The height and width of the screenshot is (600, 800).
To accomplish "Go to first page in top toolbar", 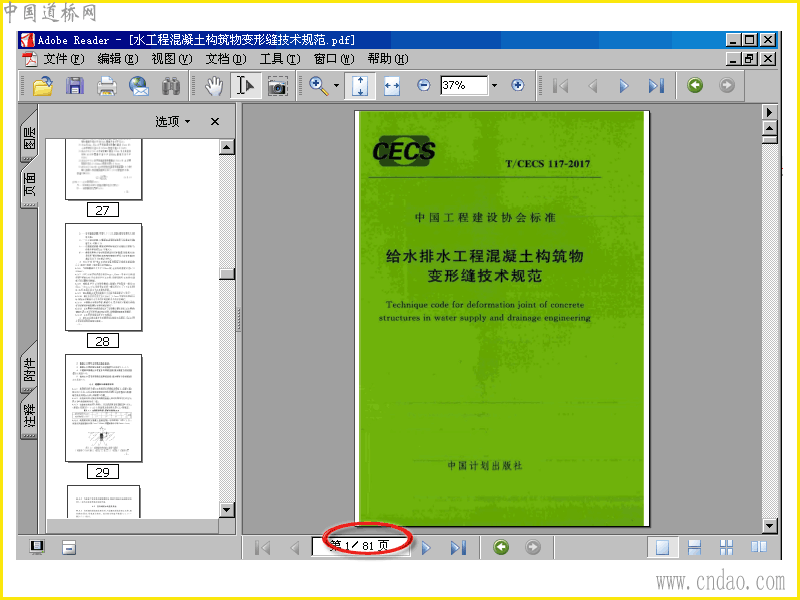I will [560, 85].
